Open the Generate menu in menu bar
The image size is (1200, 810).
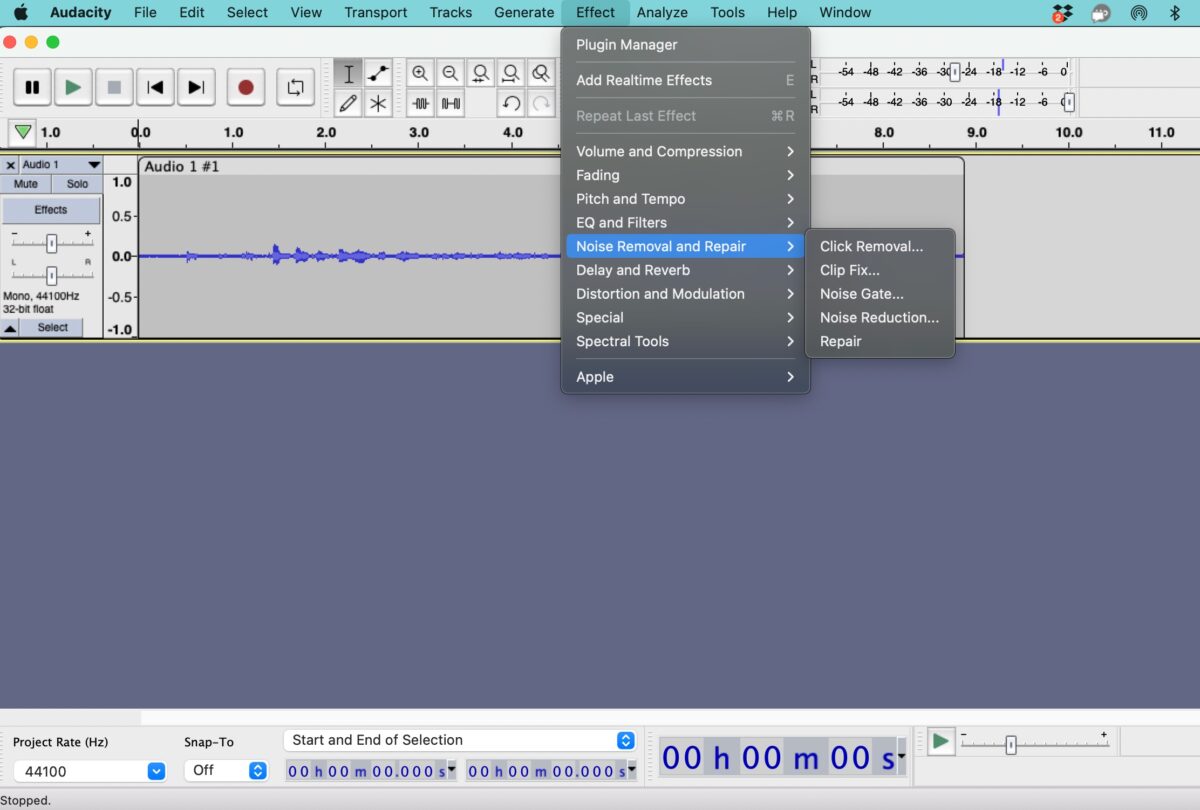pyautogui.click(x=524, y=12)
